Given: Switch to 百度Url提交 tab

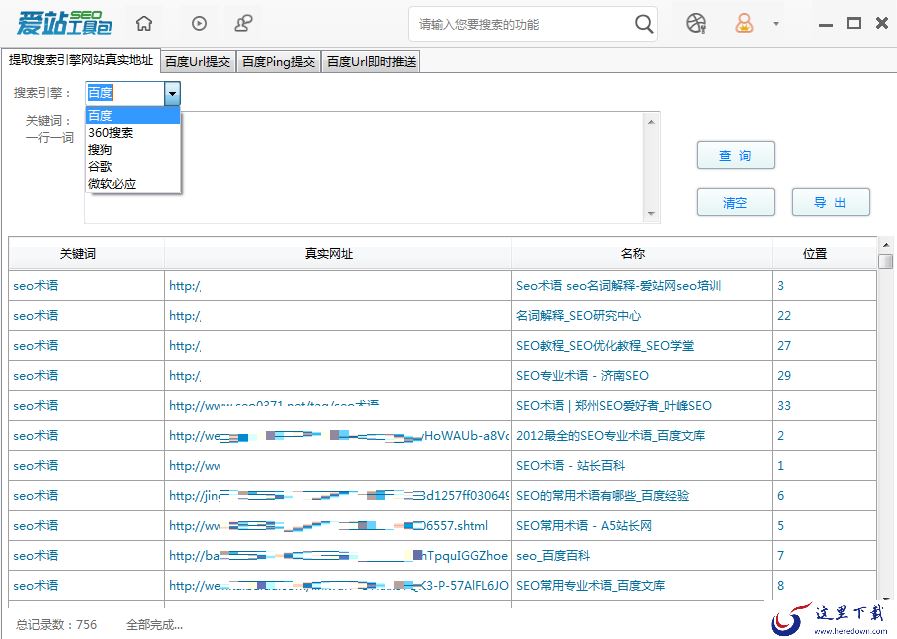Looking at the screenshot, I should (197, 62).
